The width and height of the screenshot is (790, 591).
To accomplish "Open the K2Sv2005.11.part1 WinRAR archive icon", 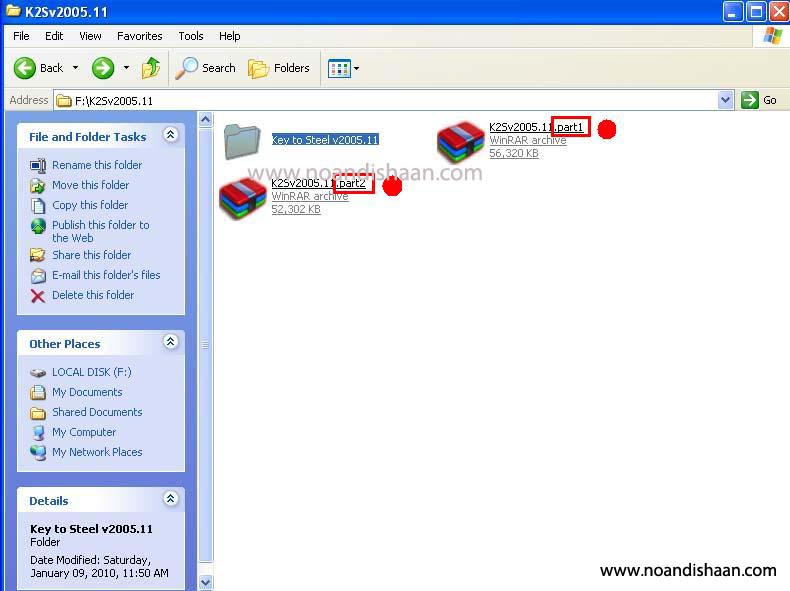I will tap(460, 142).
